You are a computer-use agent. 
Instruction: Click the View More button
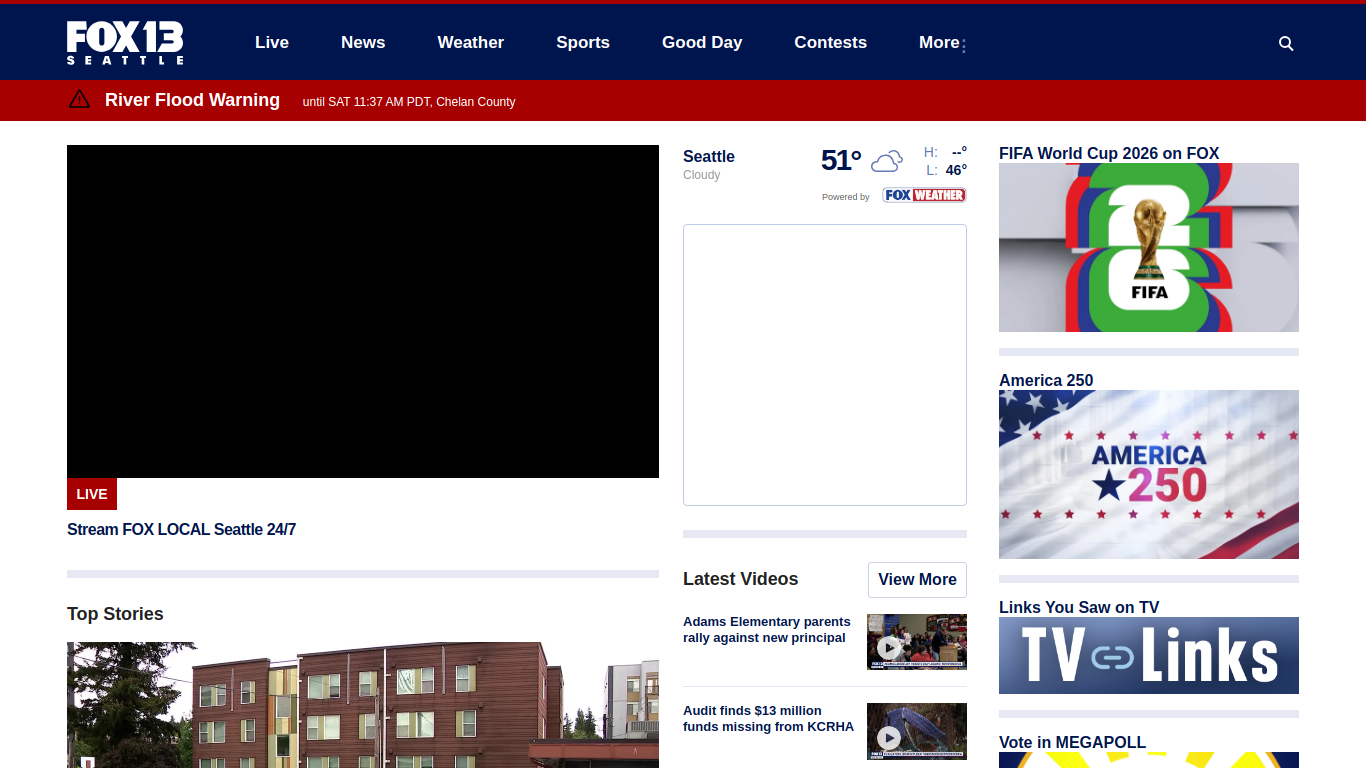pos(917,579)
